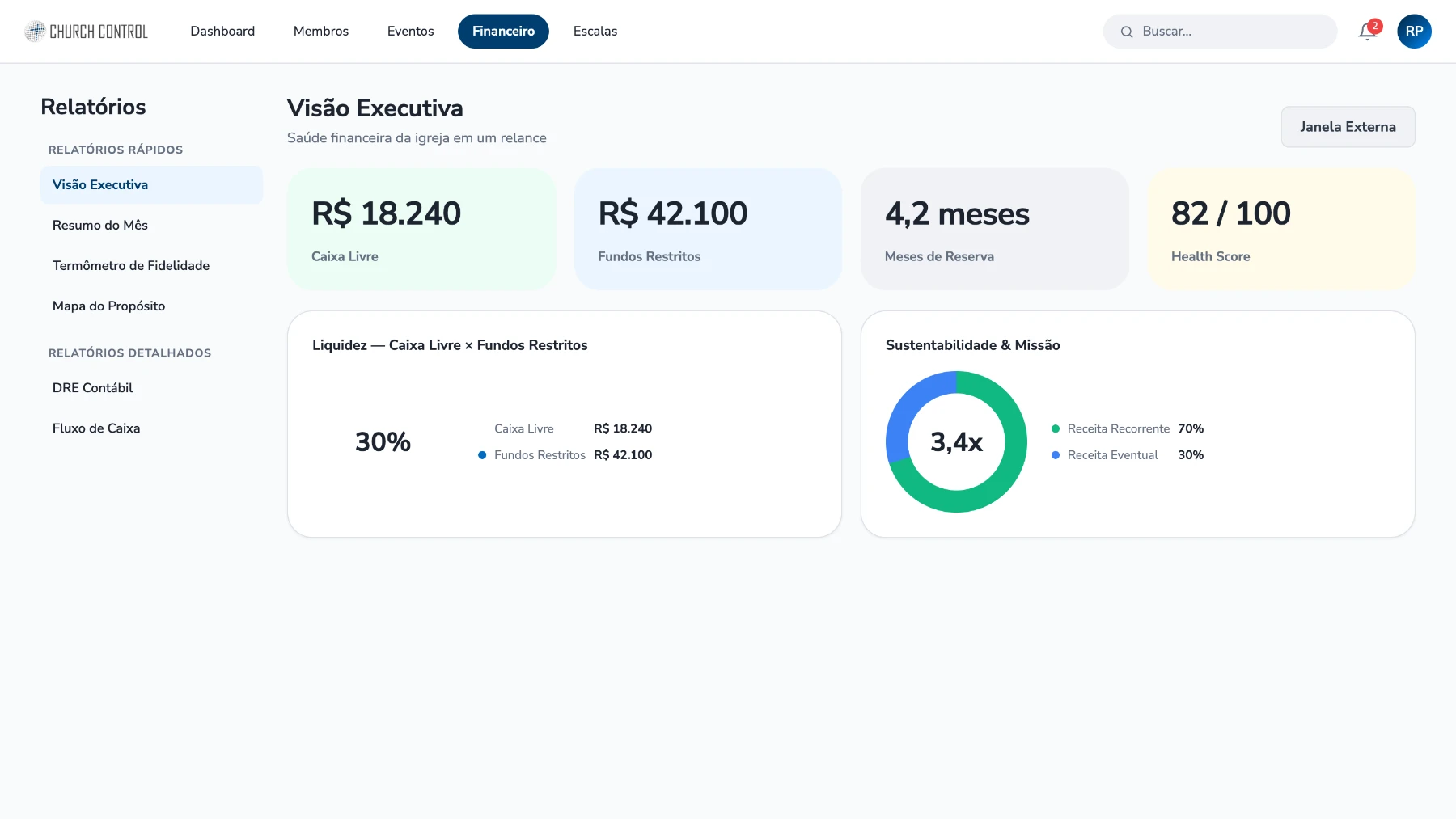The image size is (1456, 819).
Task: Switch to the Eventos tab
Action: (410, 32)
